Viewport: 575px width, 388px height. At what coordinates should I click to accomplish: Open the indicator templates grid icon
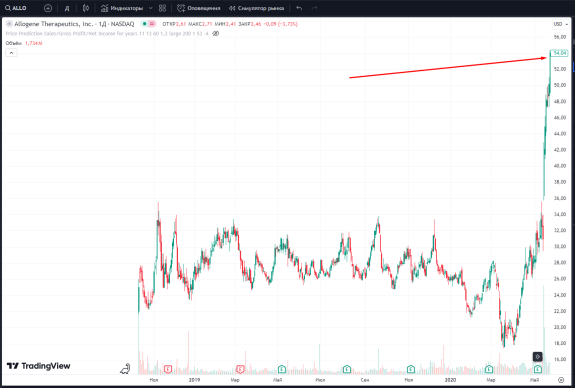162,8
